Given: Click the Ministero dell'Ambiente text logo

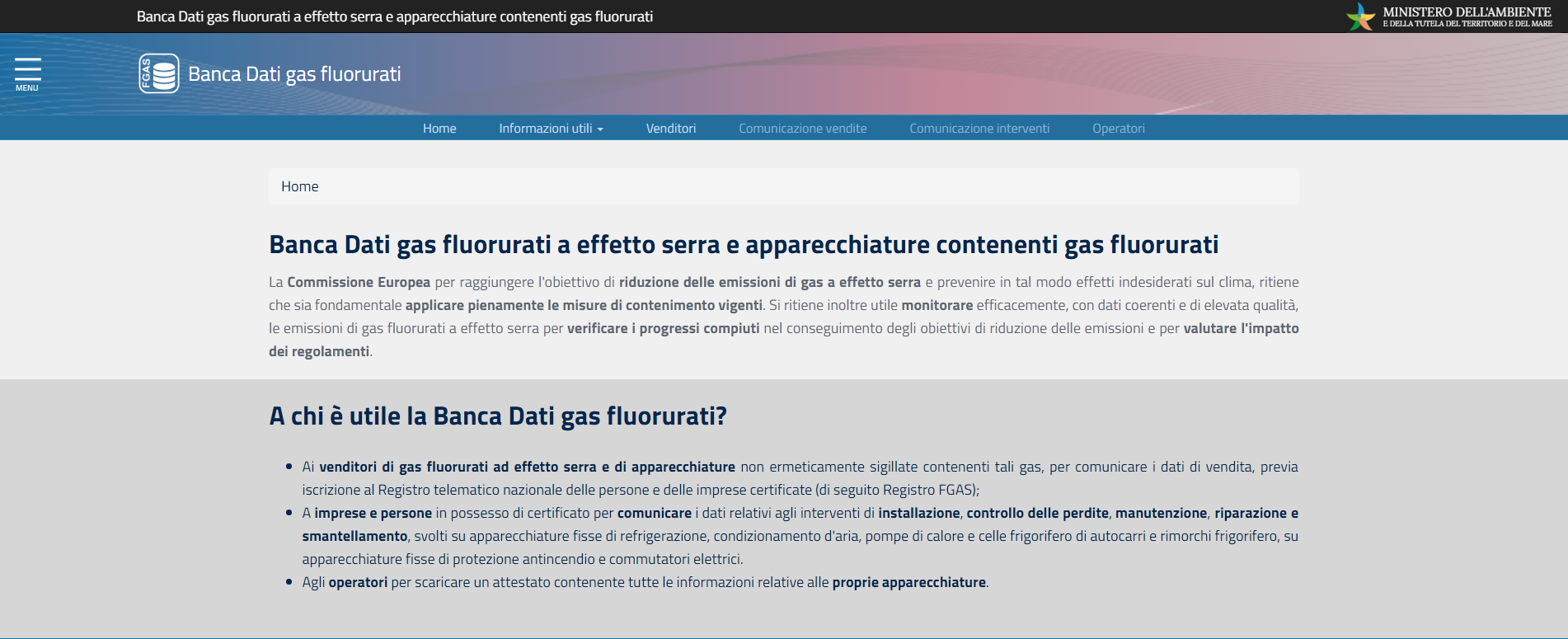Looking at the screenshot, I should [1467, 16].
